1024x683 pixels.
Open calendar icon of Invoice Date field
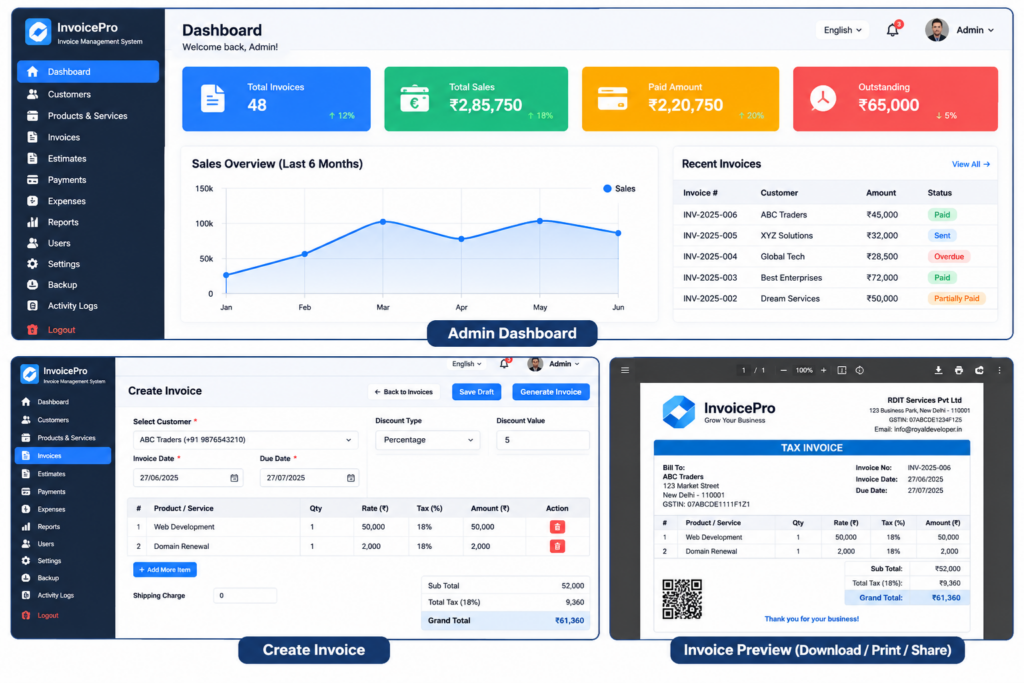coord(234,478)
